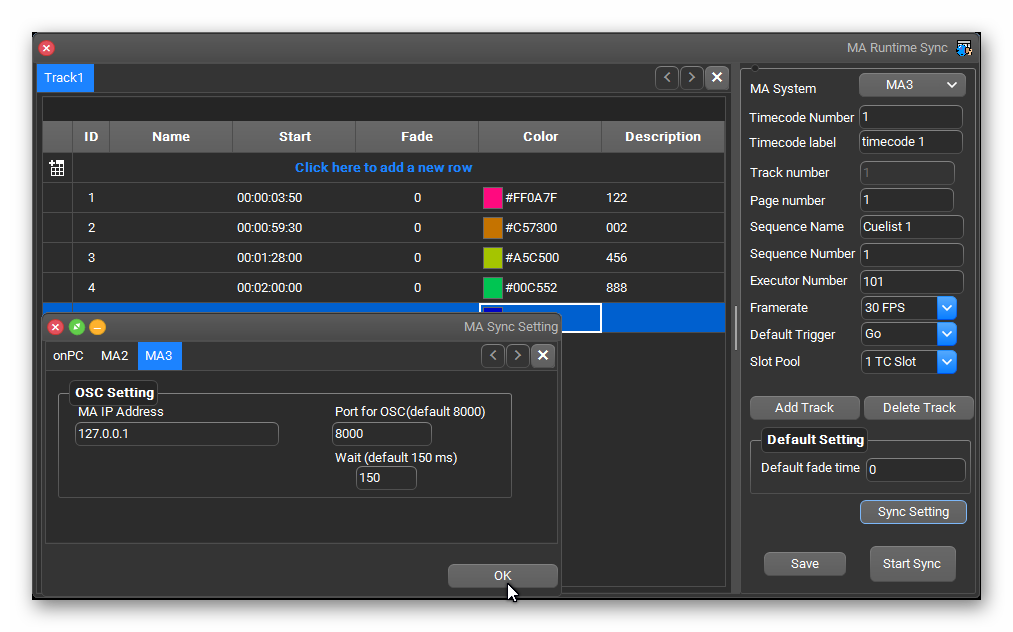Click the orange #C57300 color swatch
The image size is (1013, 632).
[x=493, y=227]
